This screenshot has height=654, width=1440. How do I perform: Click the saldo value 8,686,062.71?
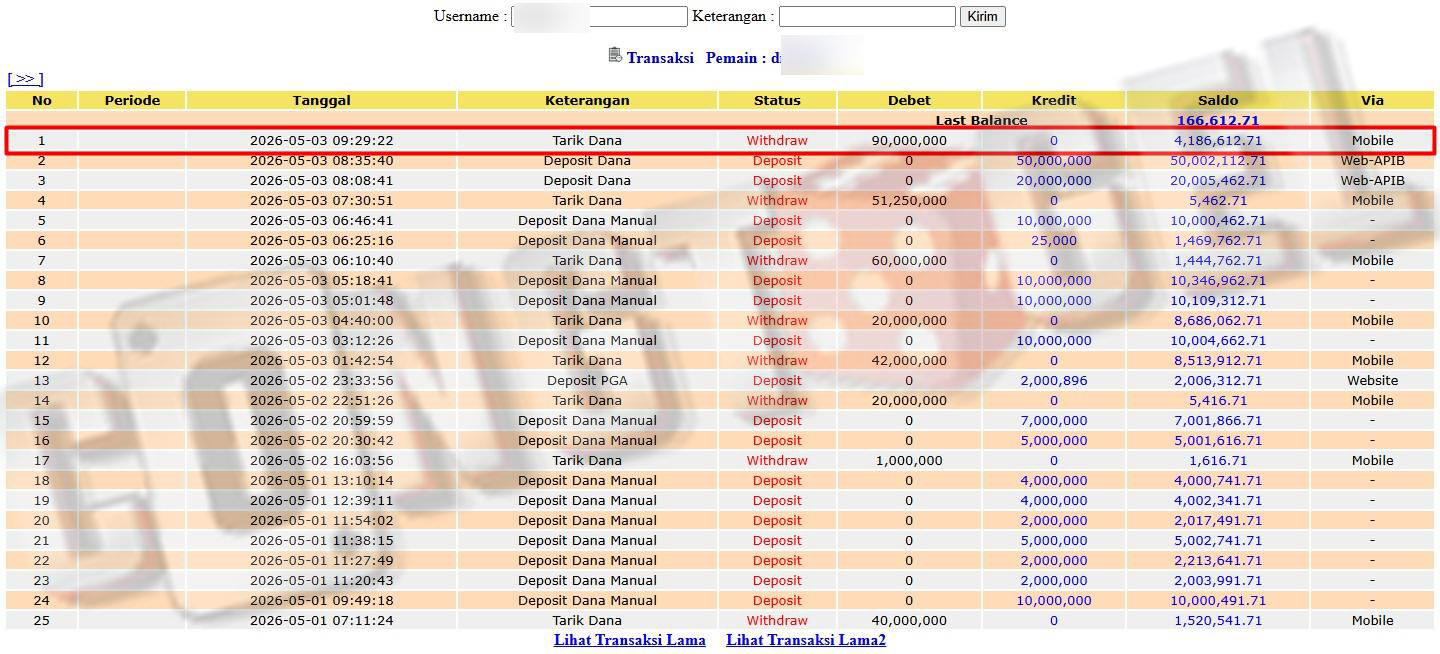click(1218, 320)
